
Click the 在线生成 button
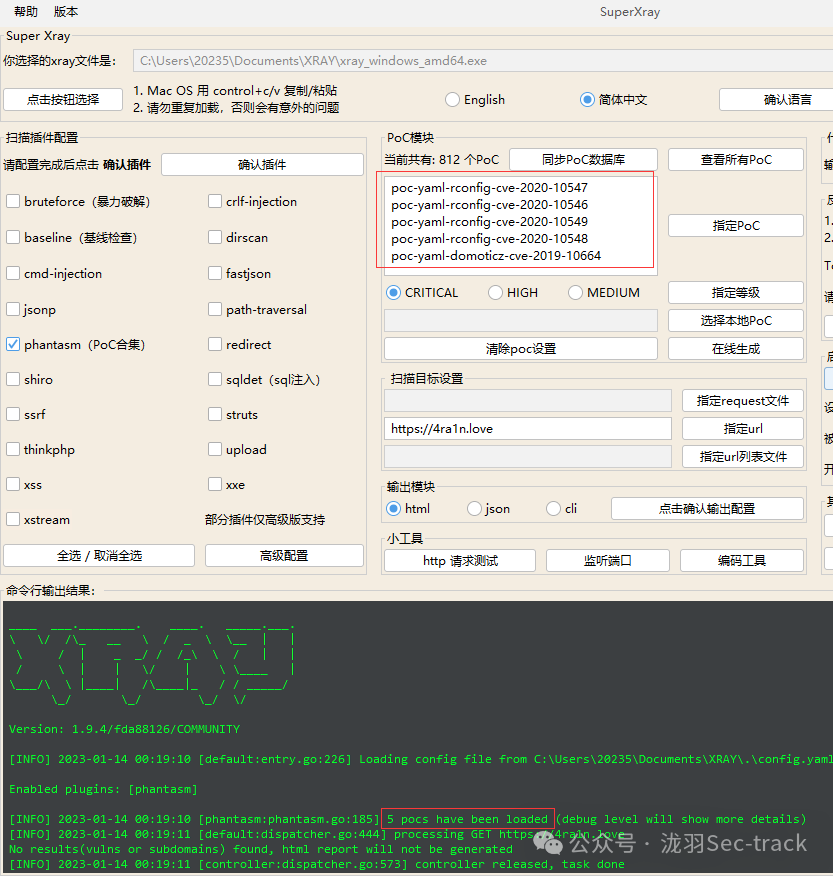[x=736, y=349]
